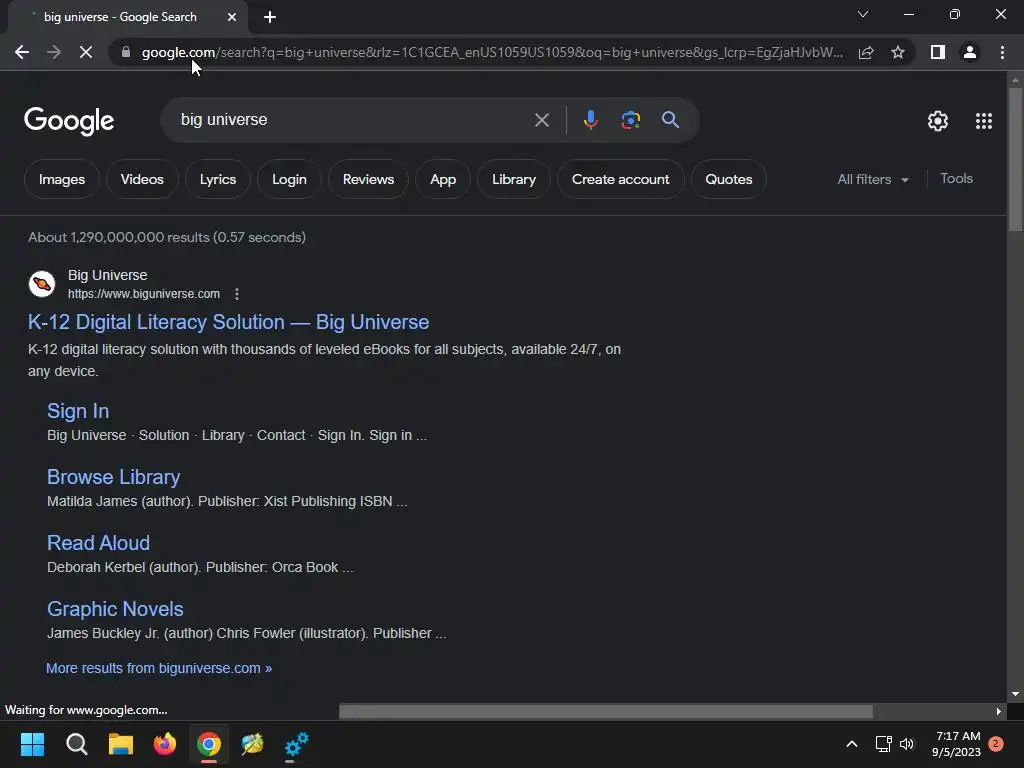Screen dimensions: 1024x768
Task: Open the Chrome profile menu
Action: pos(970,52)
